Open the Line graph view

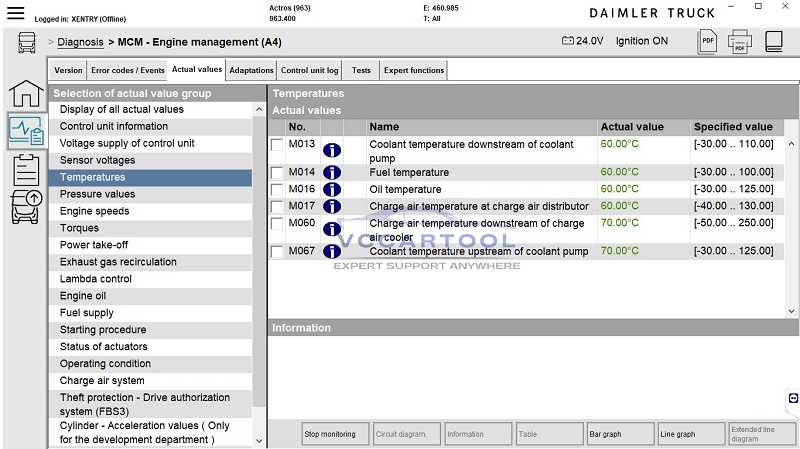point(691,434)
